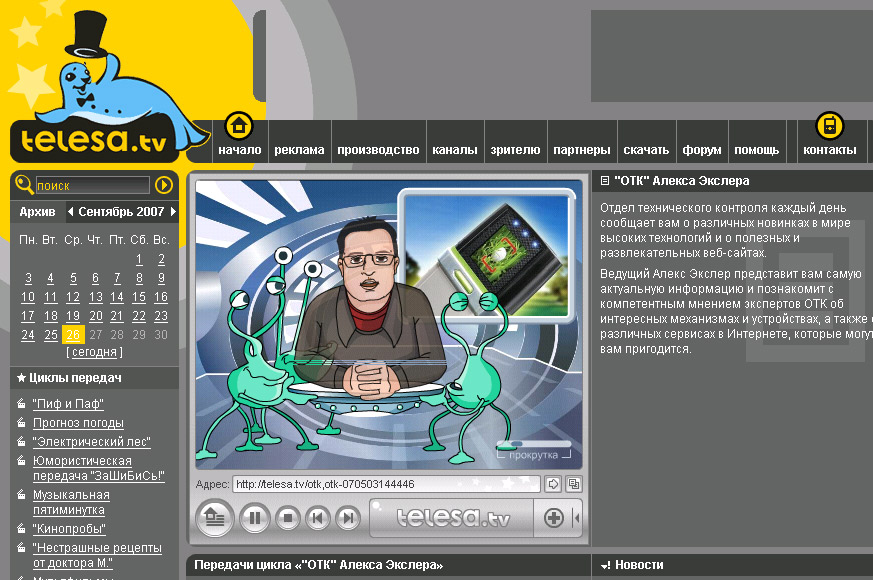
Task: Go to the next month in the archive calendar
Action: 173,212
